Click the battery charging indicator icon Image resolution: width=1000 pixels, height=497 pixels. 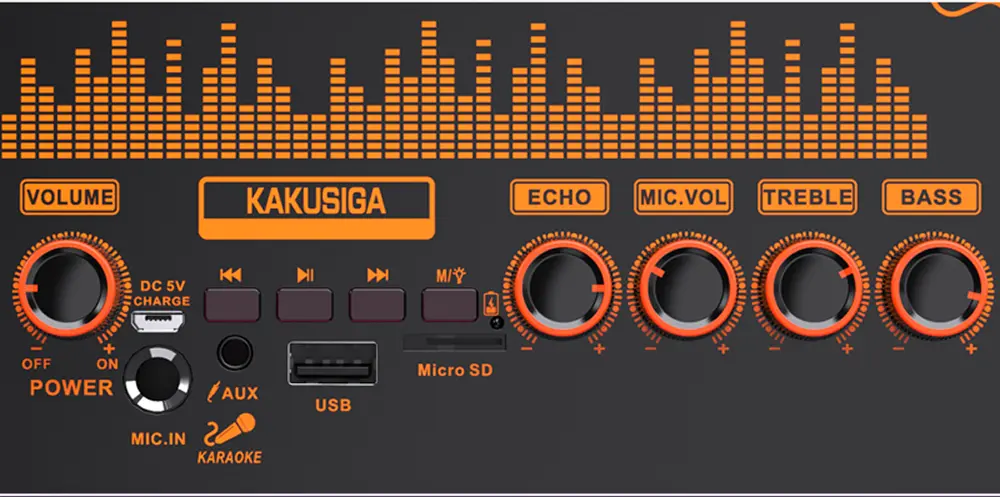(x=490, y=303)
